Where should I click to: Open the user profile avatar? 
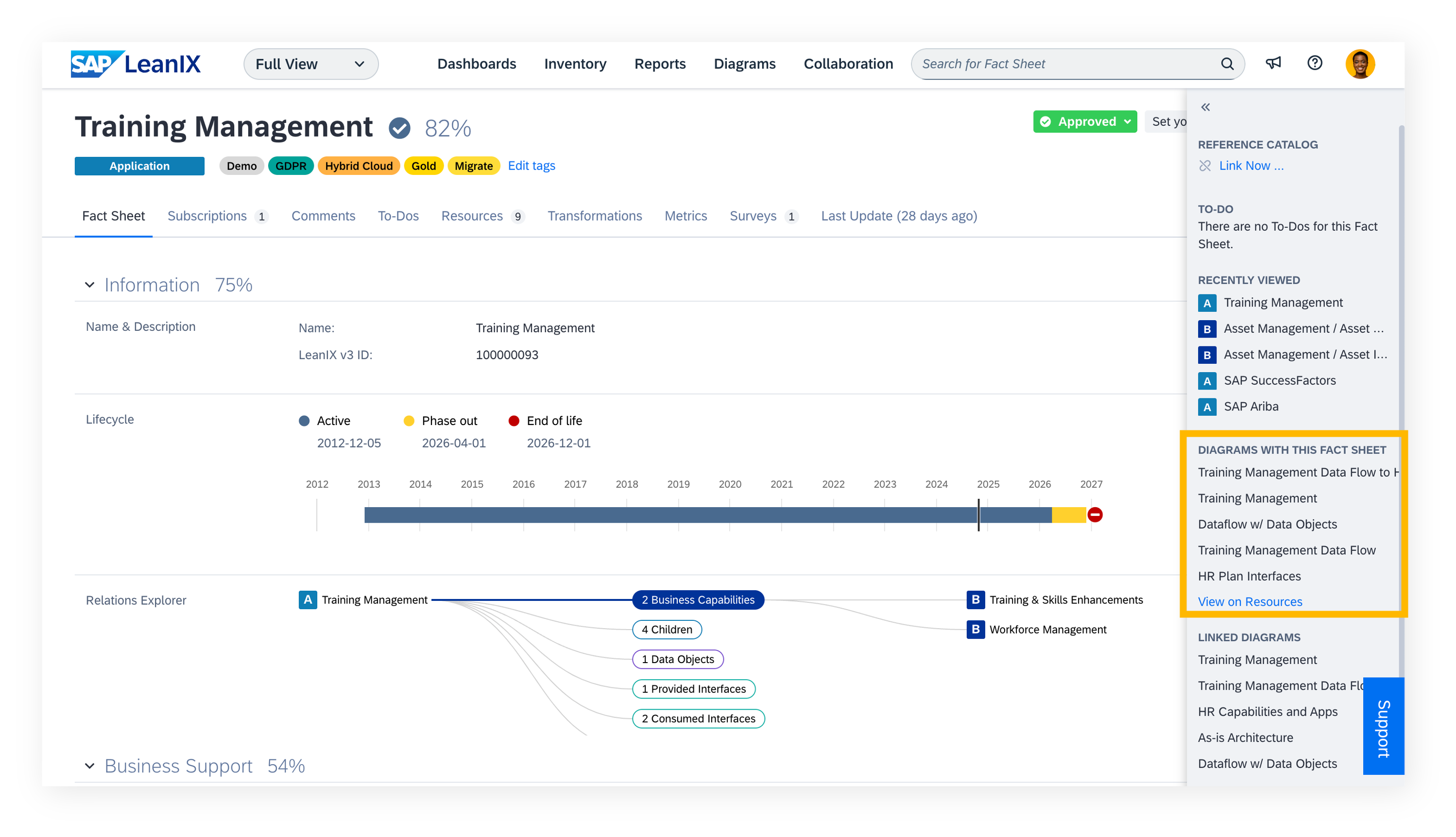1359,64
